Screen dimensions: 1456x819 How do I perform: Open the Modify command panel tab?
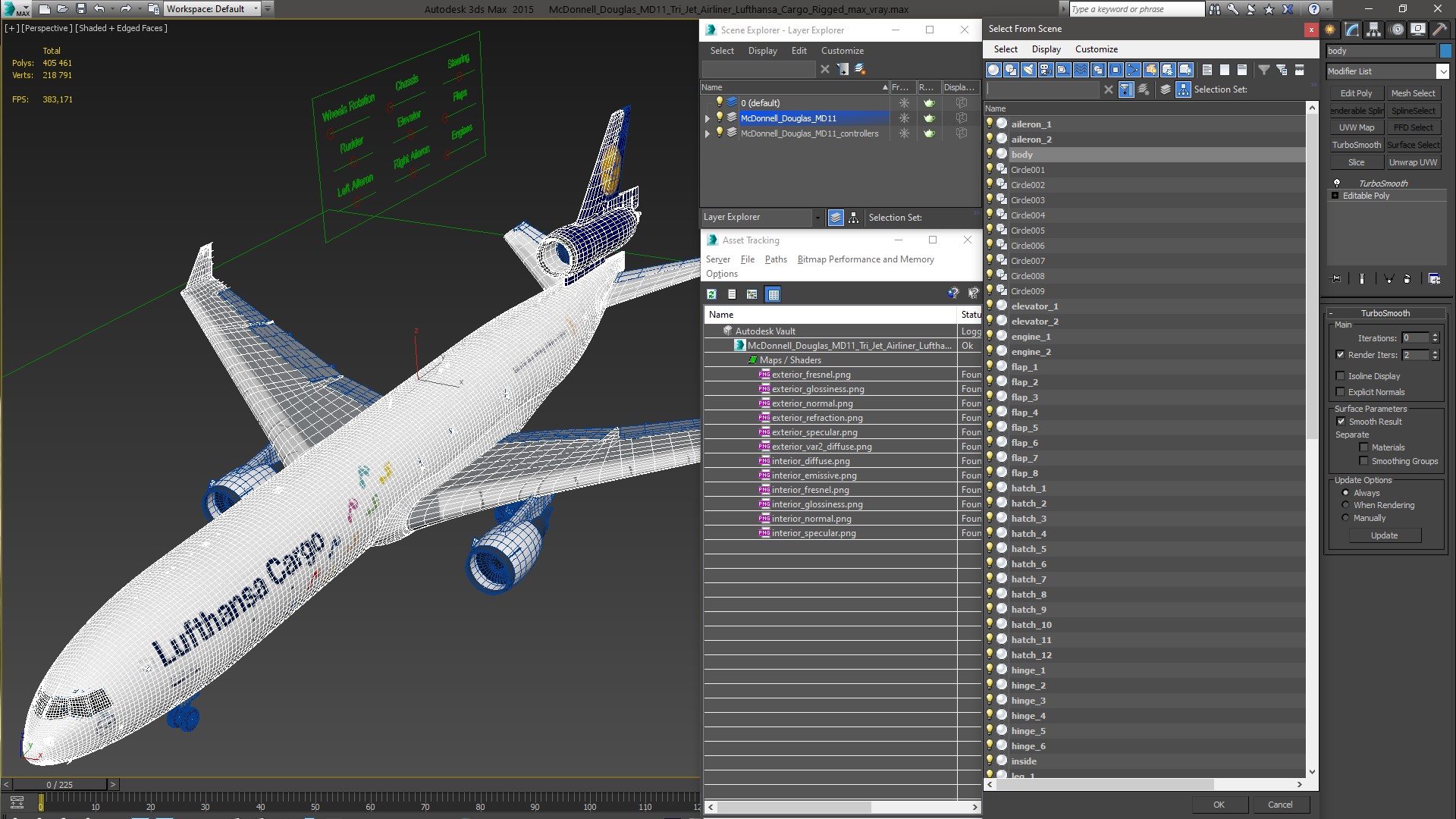1352,30
